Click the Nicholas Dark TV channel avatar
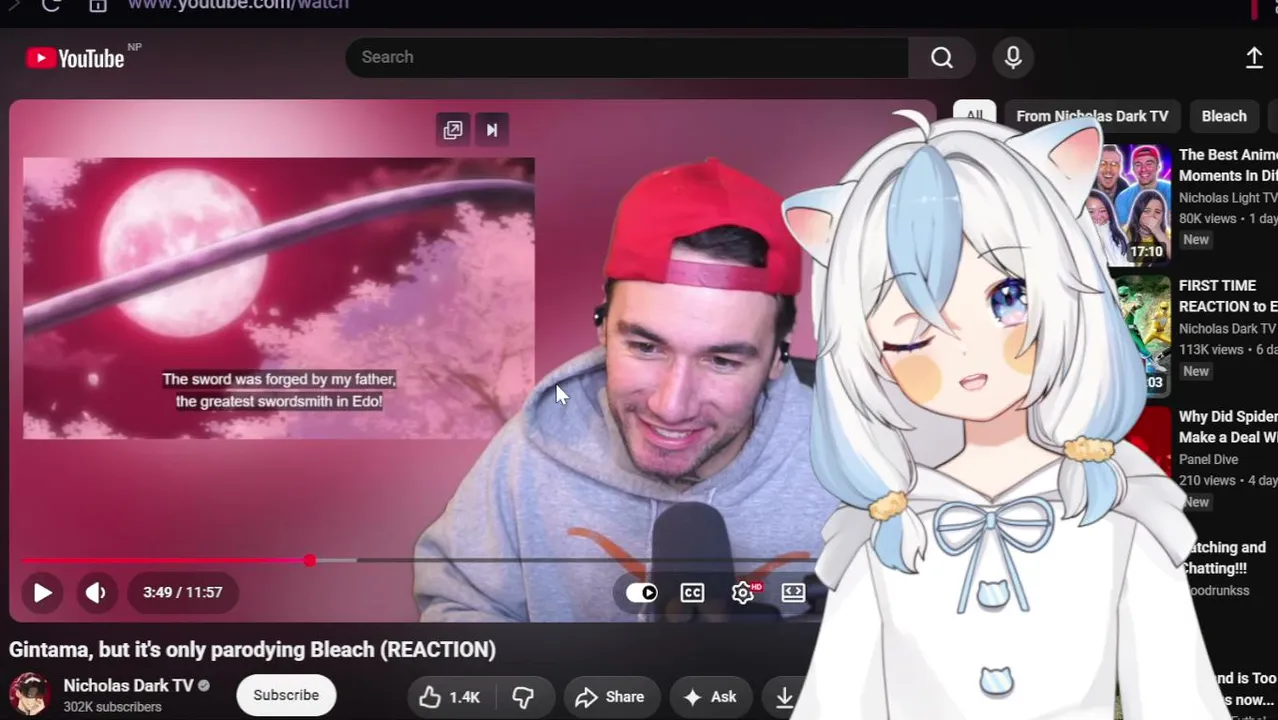 (30, 694)
